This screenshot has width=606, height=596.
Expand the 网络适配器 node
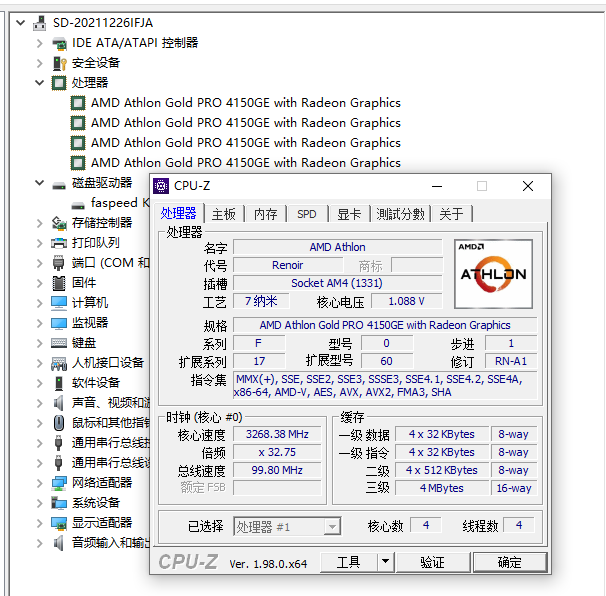[39, 483]
